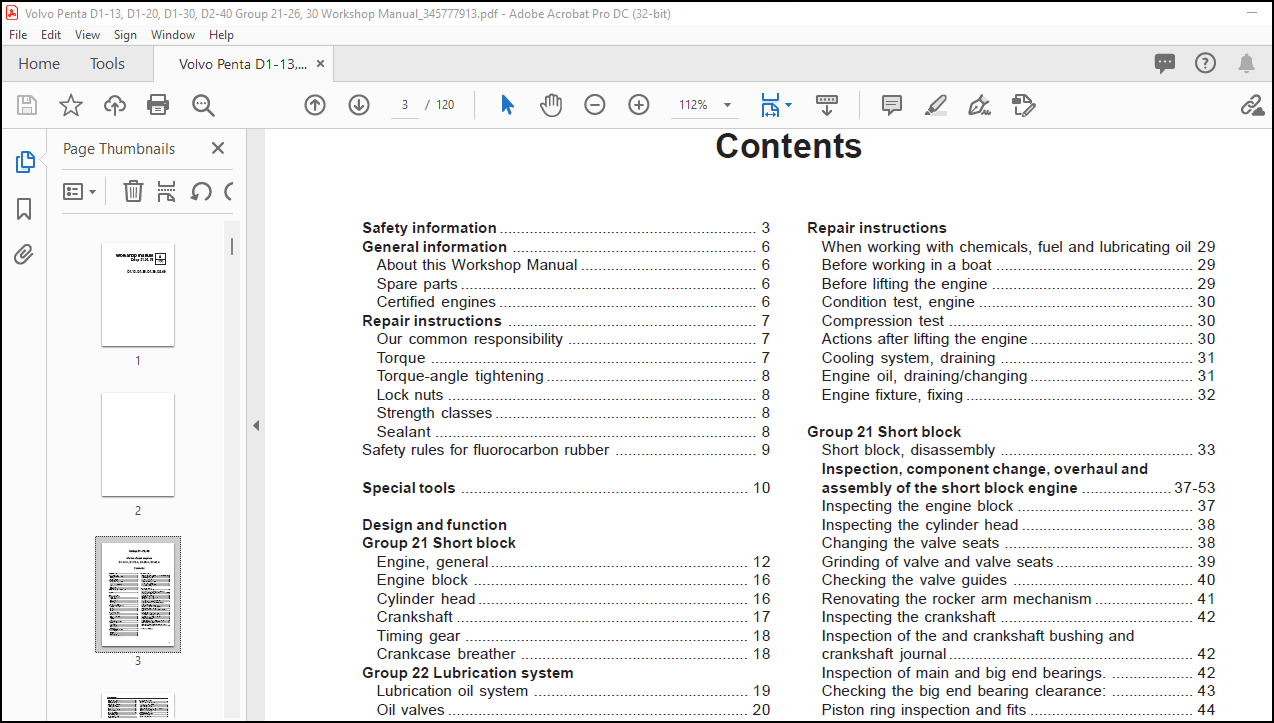This screenshot has height=723, width=1274.
Task: Zoom in with the plus circle
Action: pyautogui.click(x=639, y=105)
